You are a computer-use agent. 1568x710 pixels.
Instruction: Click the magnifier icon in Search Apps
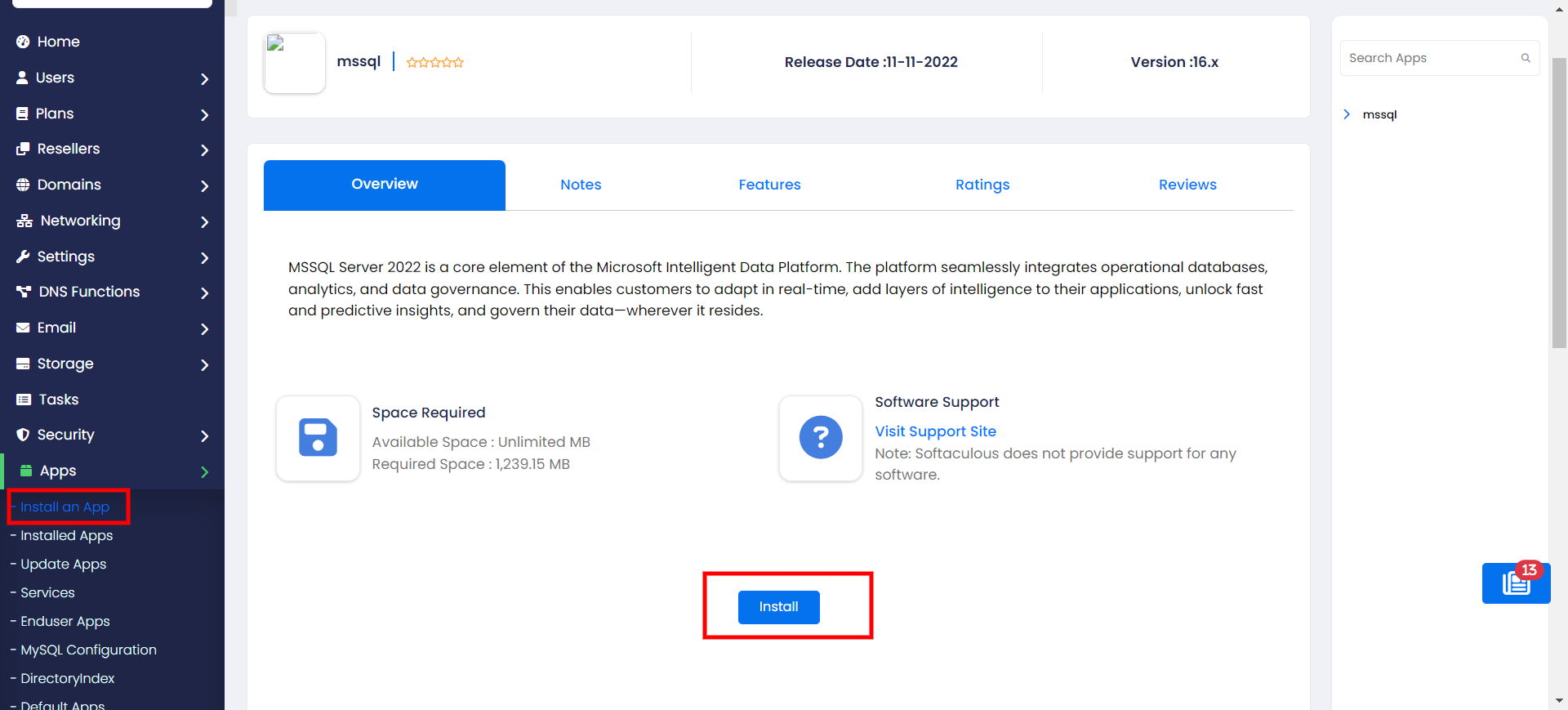(1525, 58)
